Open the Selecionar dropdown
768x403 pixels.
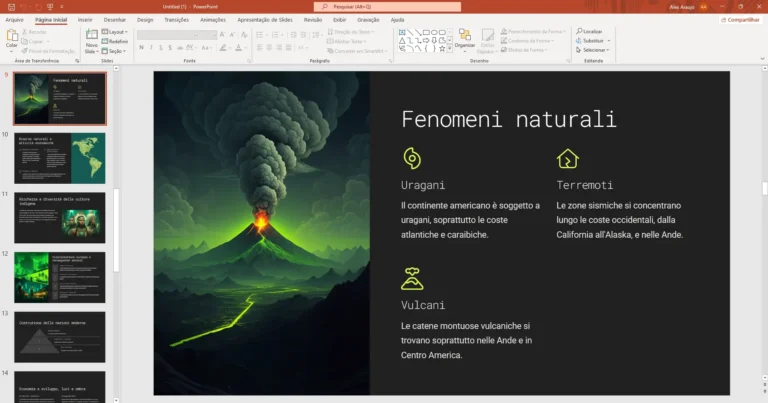pos(592,50)
